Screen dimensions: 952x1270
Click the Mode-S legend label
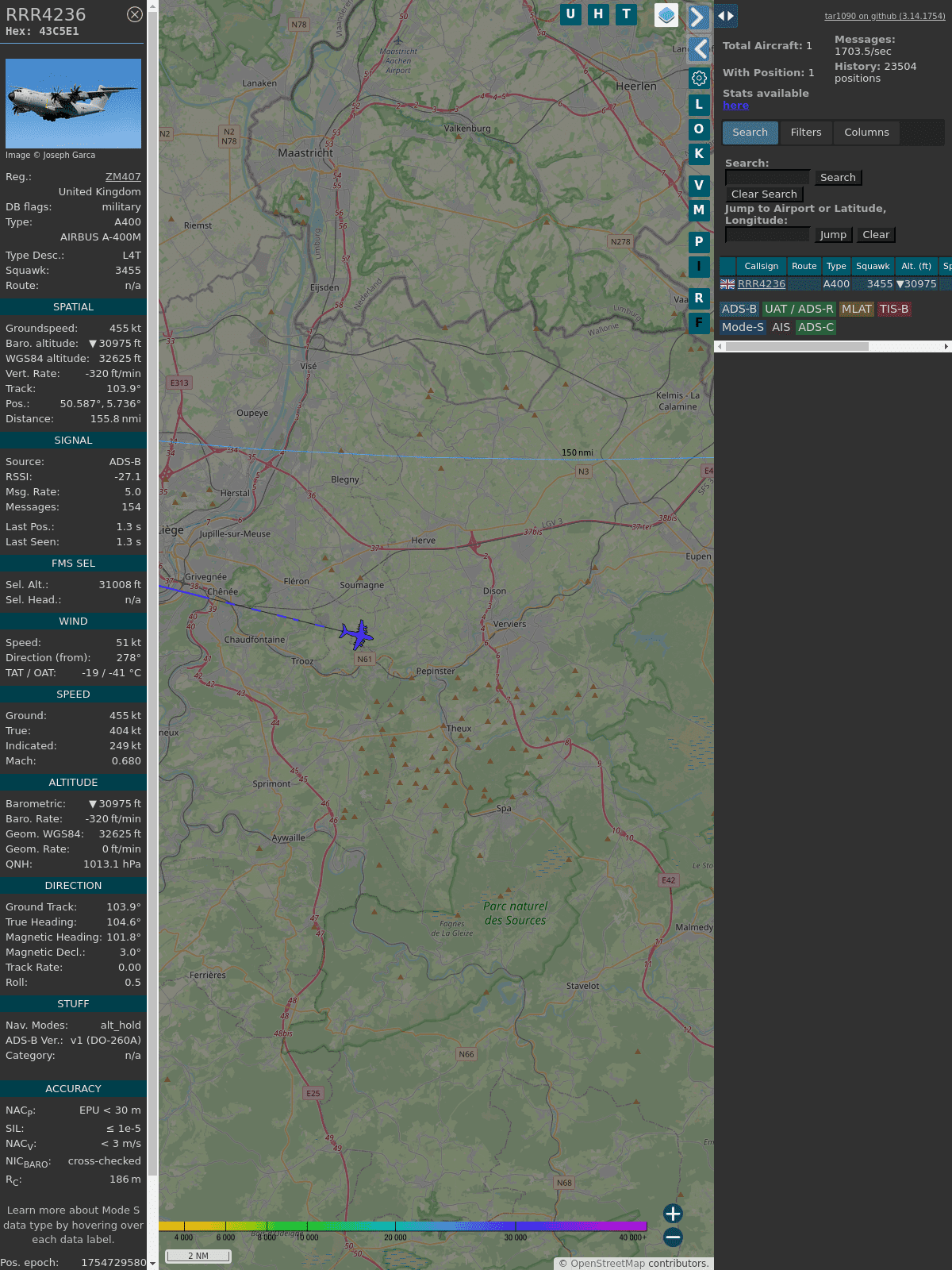743,327
